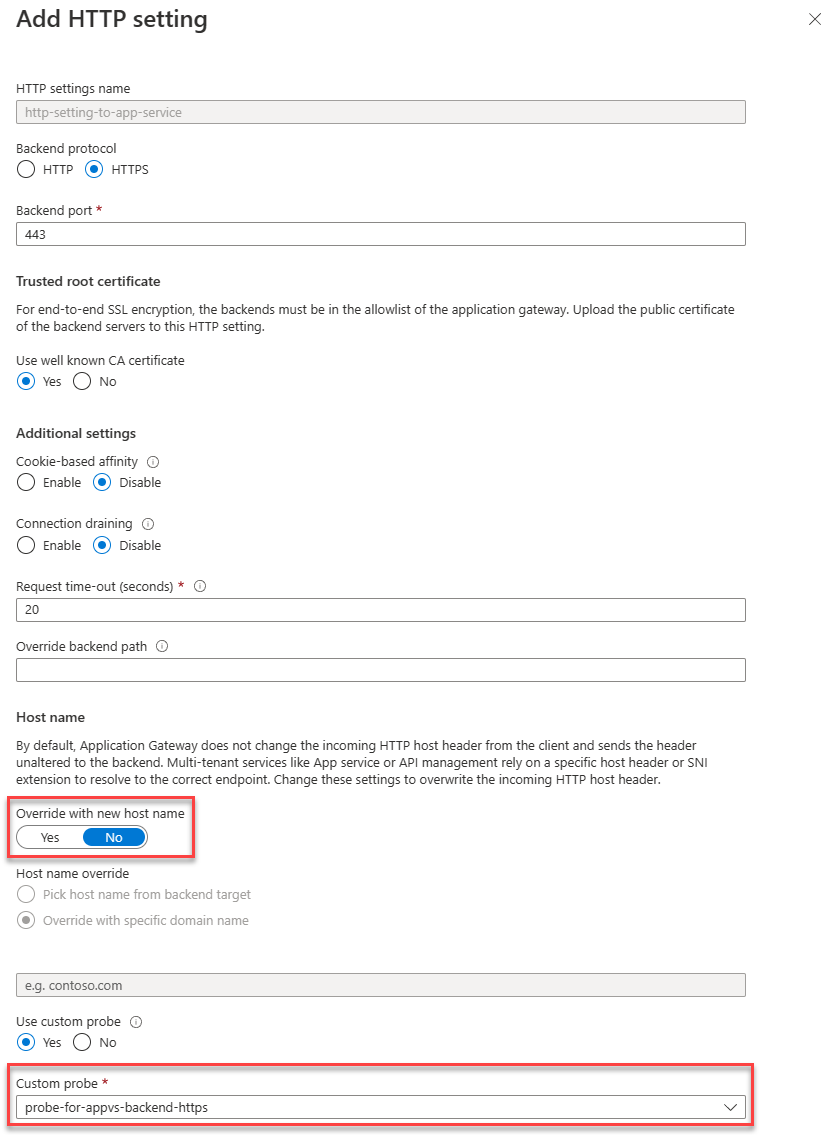Click the Use custom probe info icon
Image resolution: width=831 pixels, height=1135 pixels.
coord(138,1021)
